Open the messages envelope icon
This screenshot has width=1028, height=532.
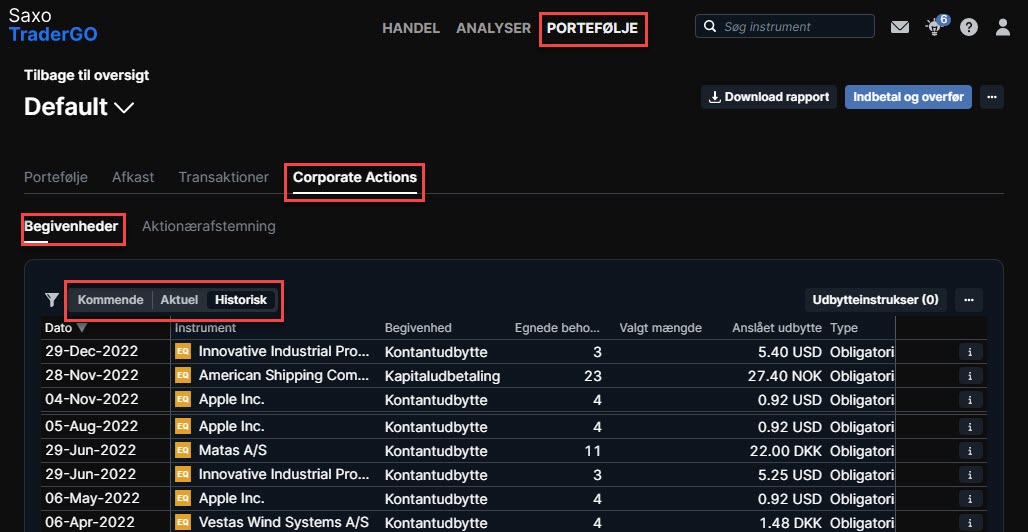[900, 27]
